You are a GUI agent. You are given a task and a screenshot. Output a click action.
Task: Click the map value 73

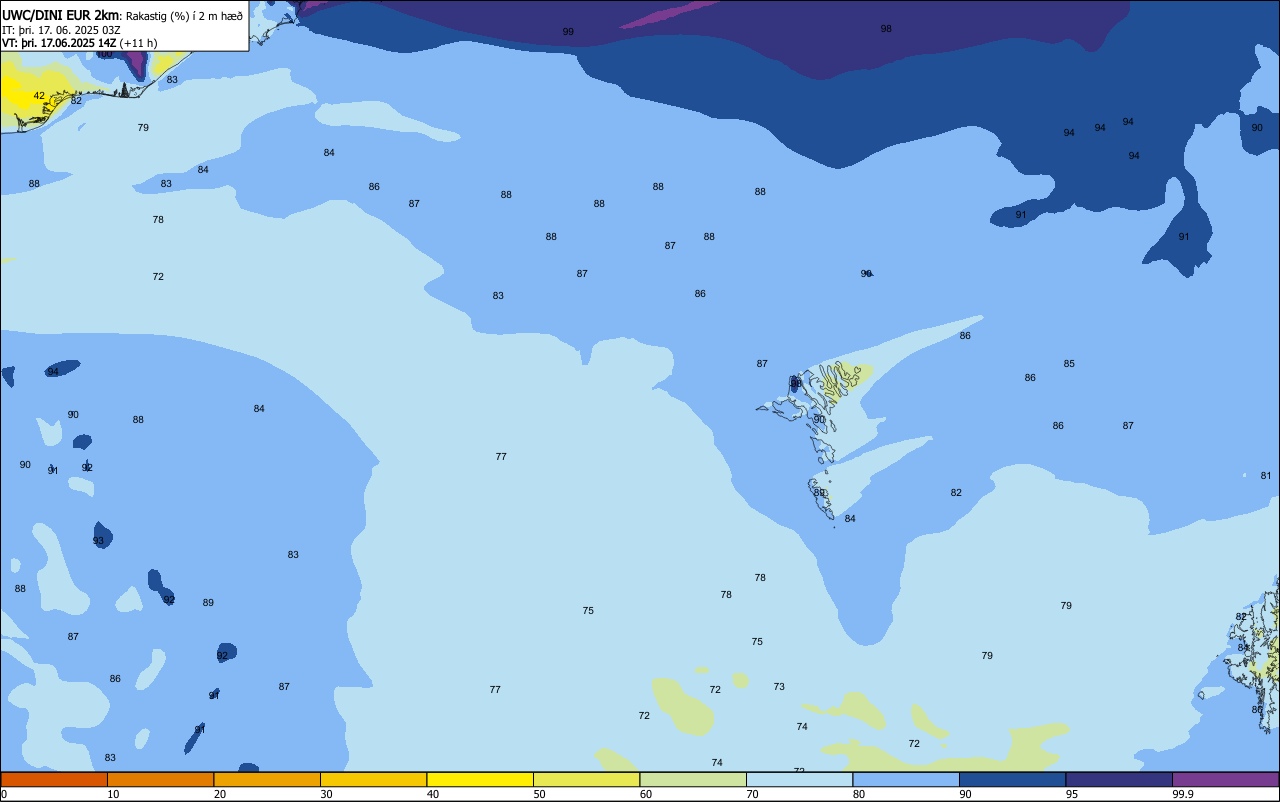(x=779, y=687)
